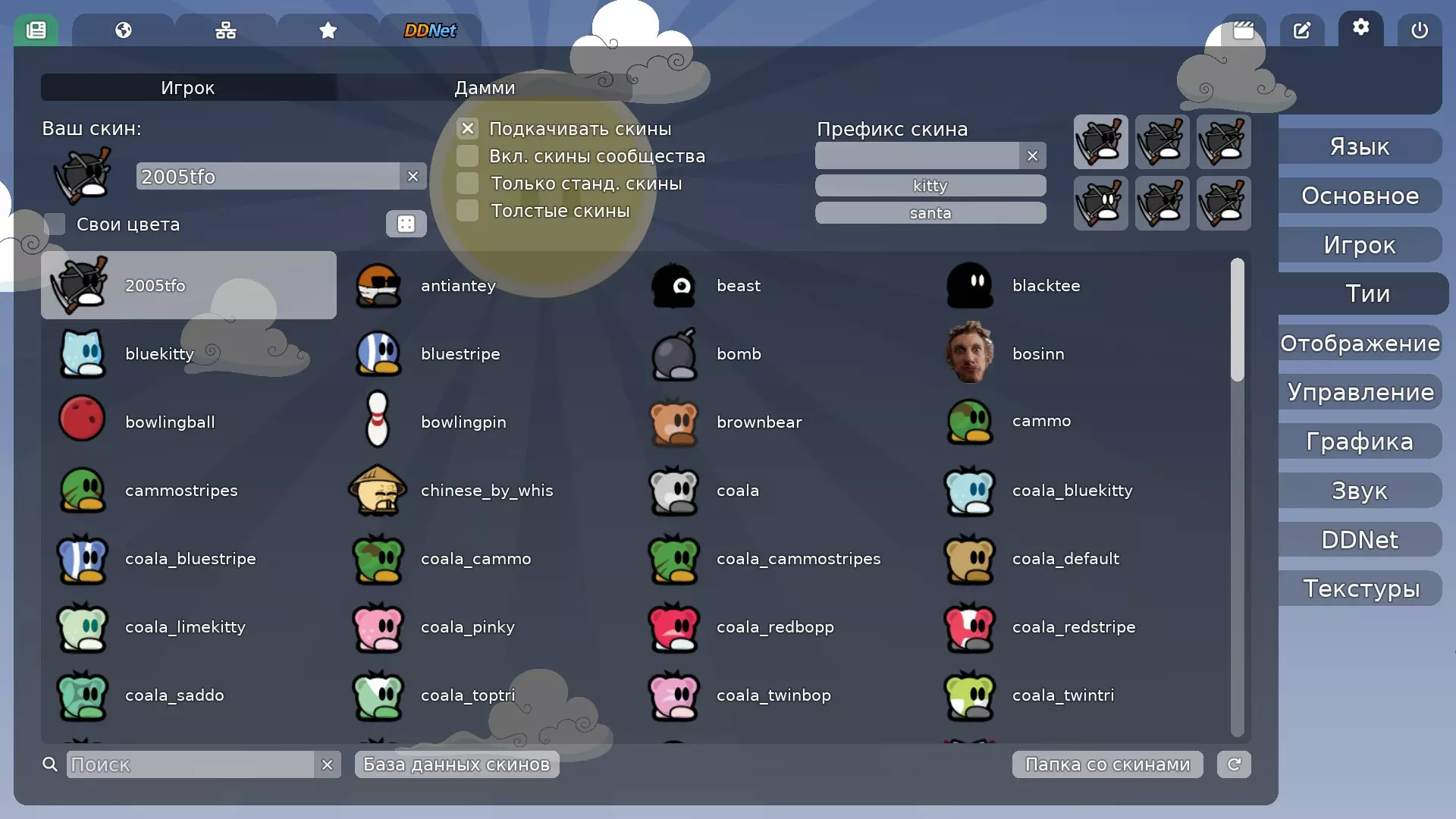This screenshot has width=1456, height=819.
Task: Open the Internet servers globe tab
Action: click(x=123, y=30)
